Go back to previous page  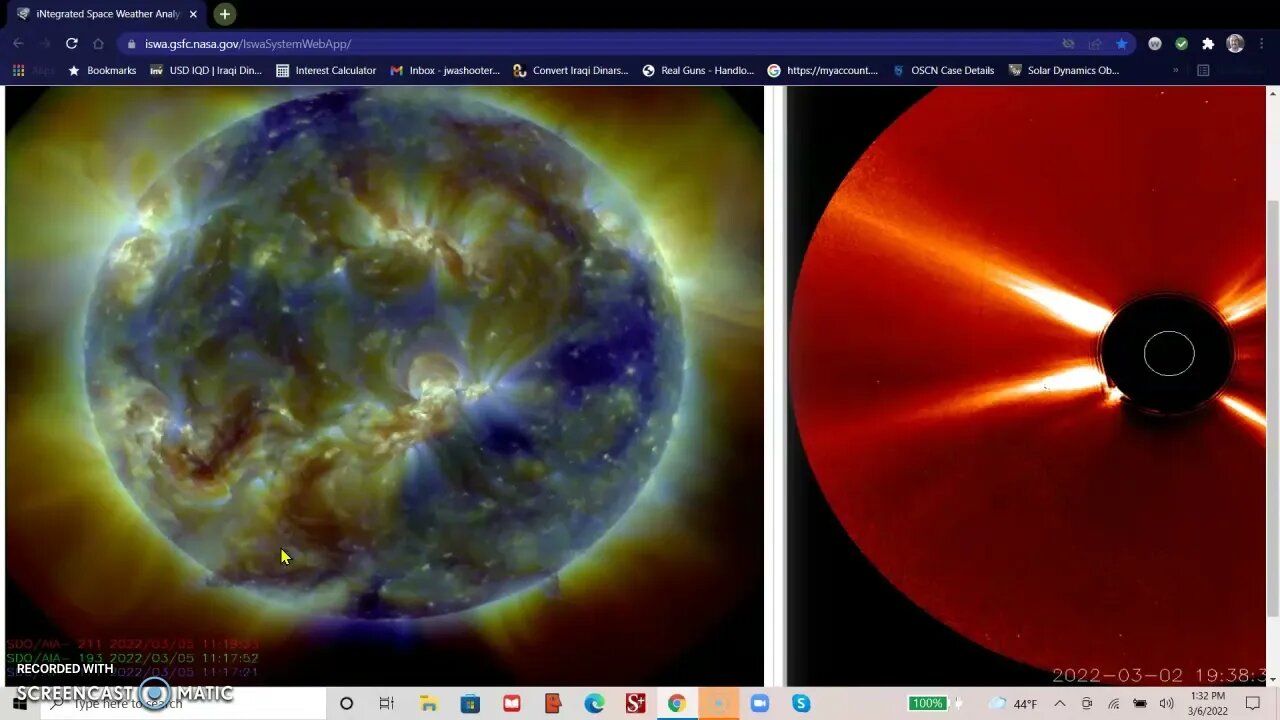(18, 44)
